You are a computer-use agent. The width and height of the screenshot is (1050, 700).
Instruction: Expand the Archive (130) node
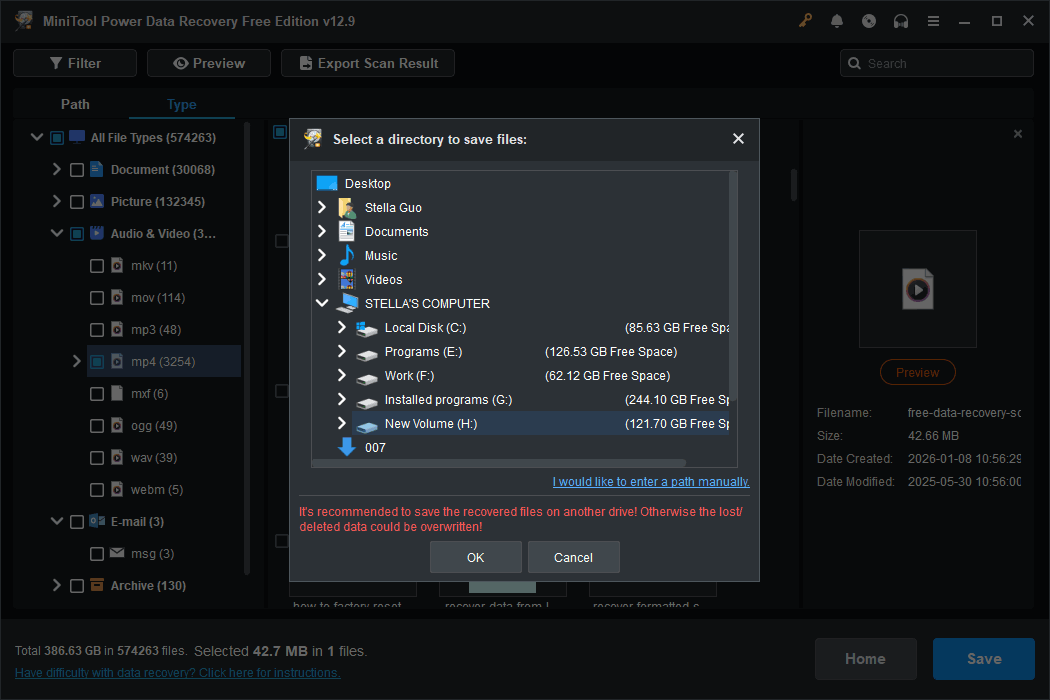(x=57, y=585)
